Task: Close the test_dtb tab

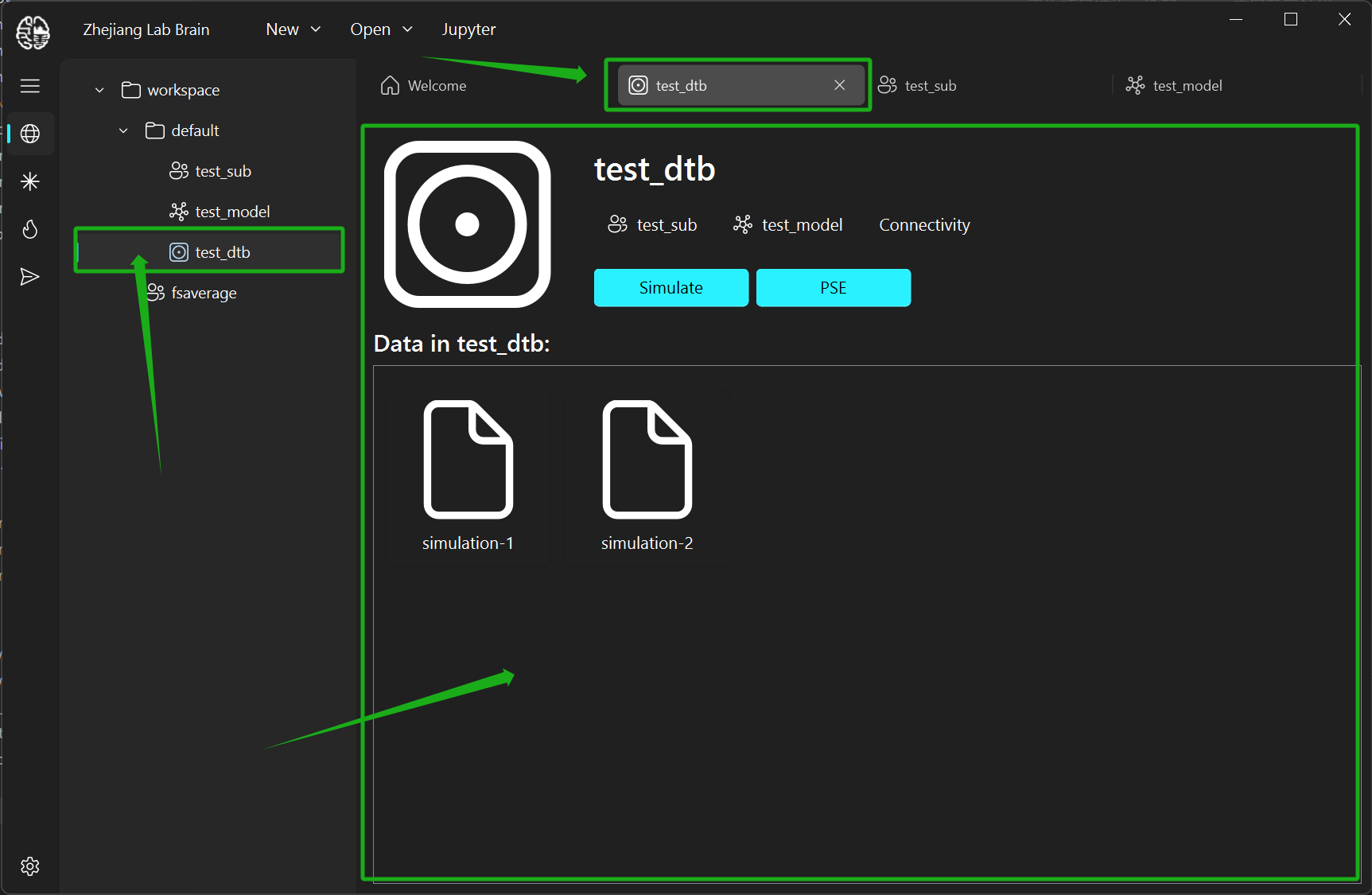Action: [x=840, y=85]
